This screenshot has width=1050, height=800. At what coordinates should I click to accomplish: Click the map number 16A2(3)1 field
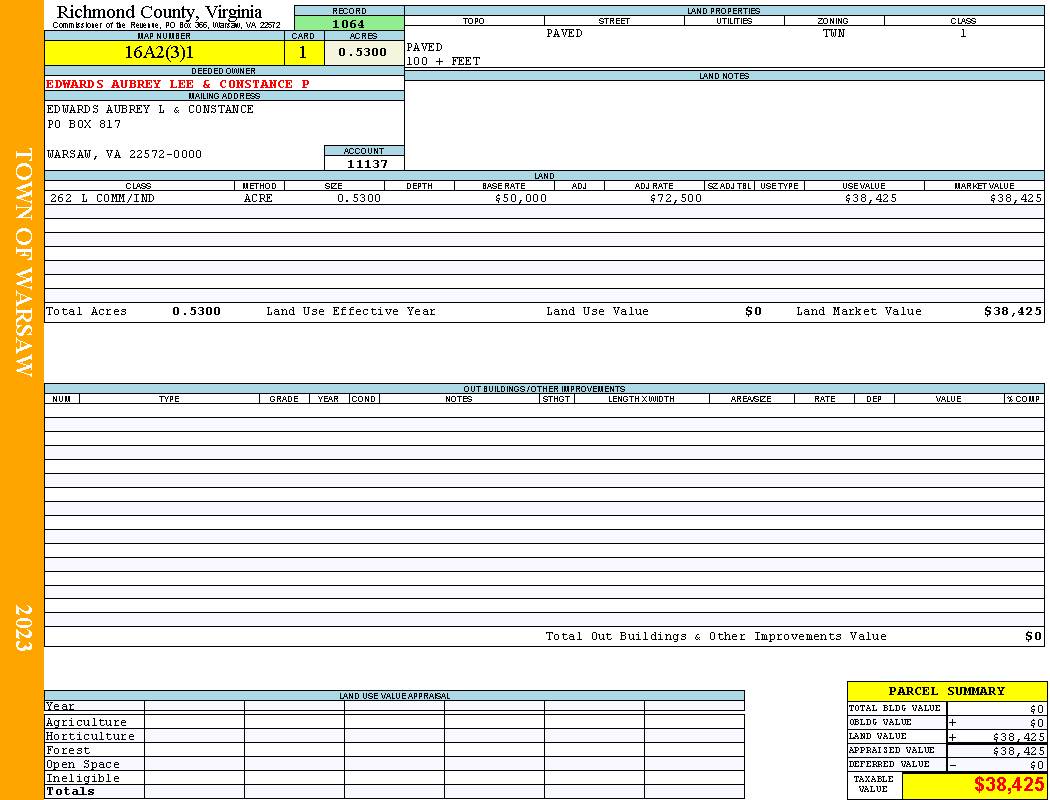pyautogui.click(x=164, y=53)
